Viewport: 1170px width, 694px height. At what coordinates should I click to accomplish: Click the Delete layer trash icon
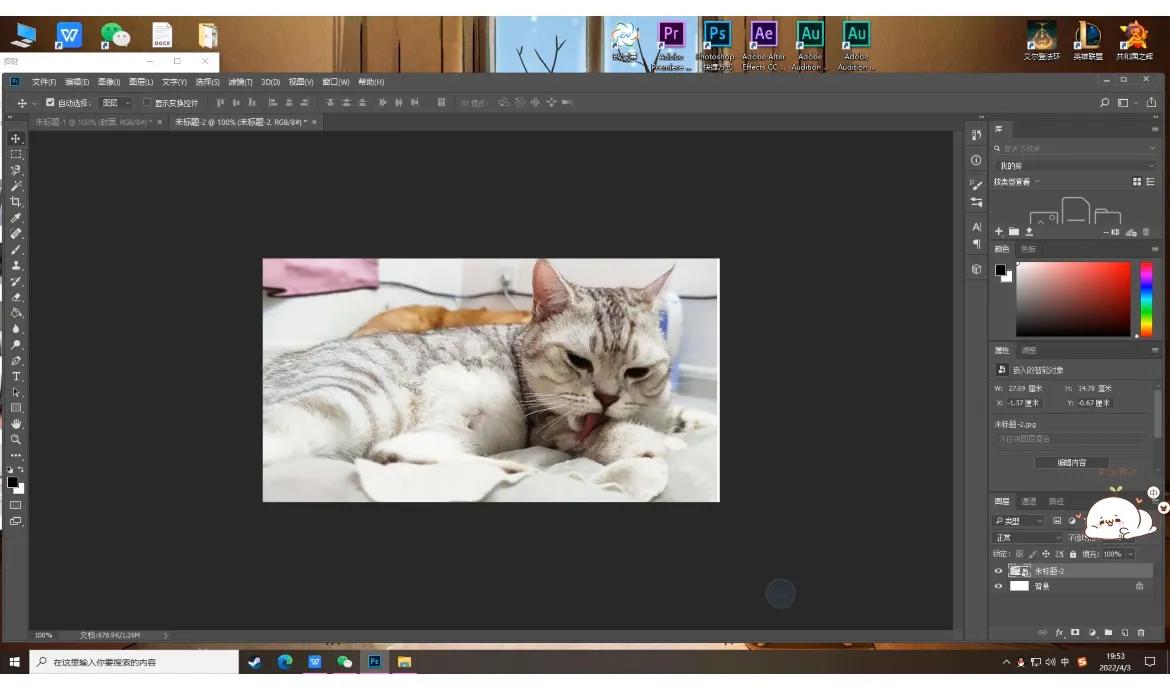(x=1141, y=633)
